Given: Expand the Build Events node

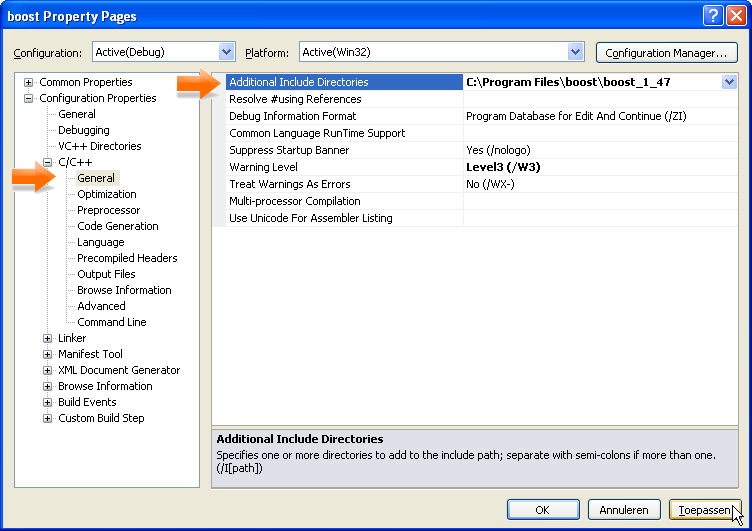Looking at the screenshot, I should 47,402.
